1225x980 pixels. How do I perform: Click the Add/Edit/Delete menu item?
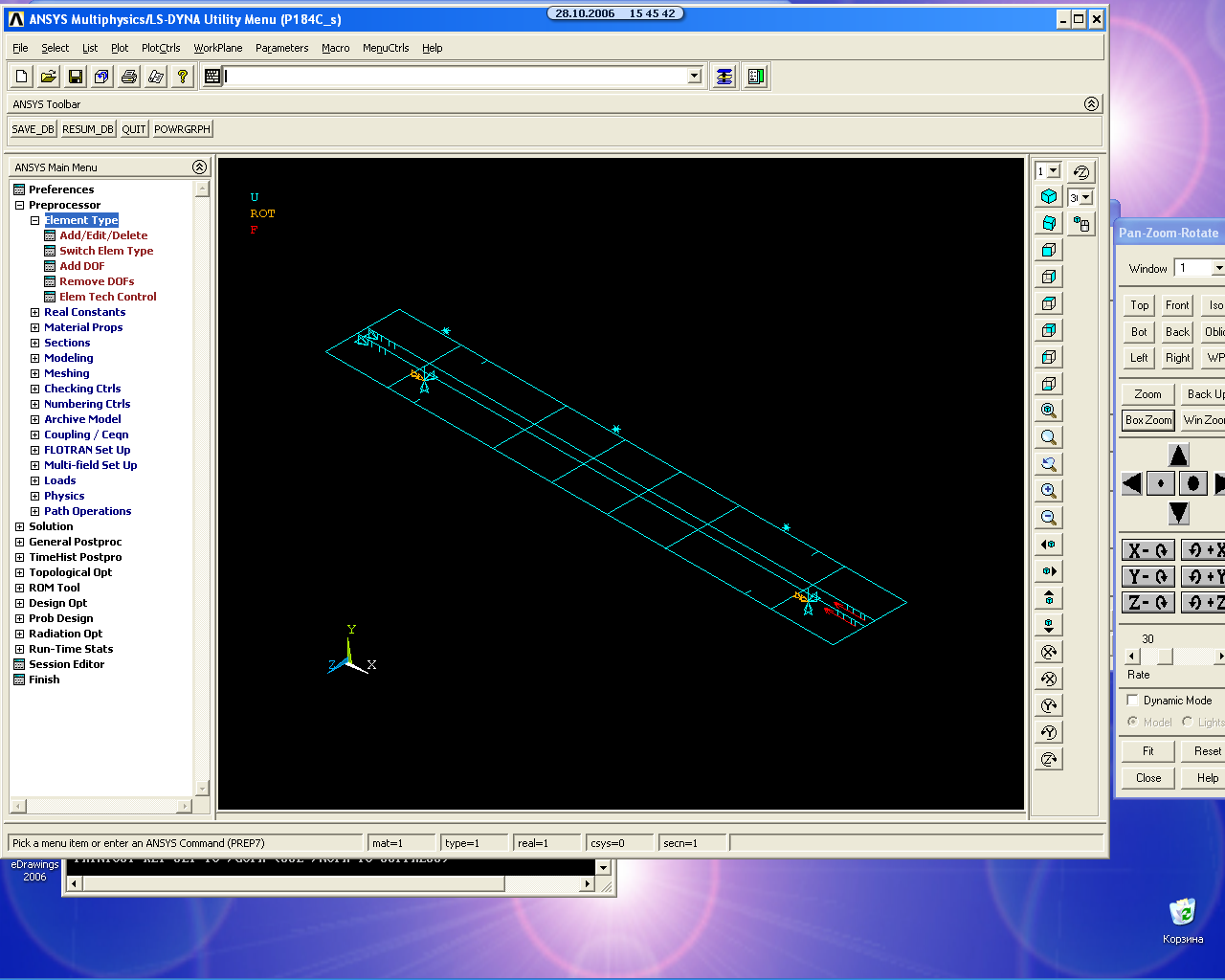[103, 235]
